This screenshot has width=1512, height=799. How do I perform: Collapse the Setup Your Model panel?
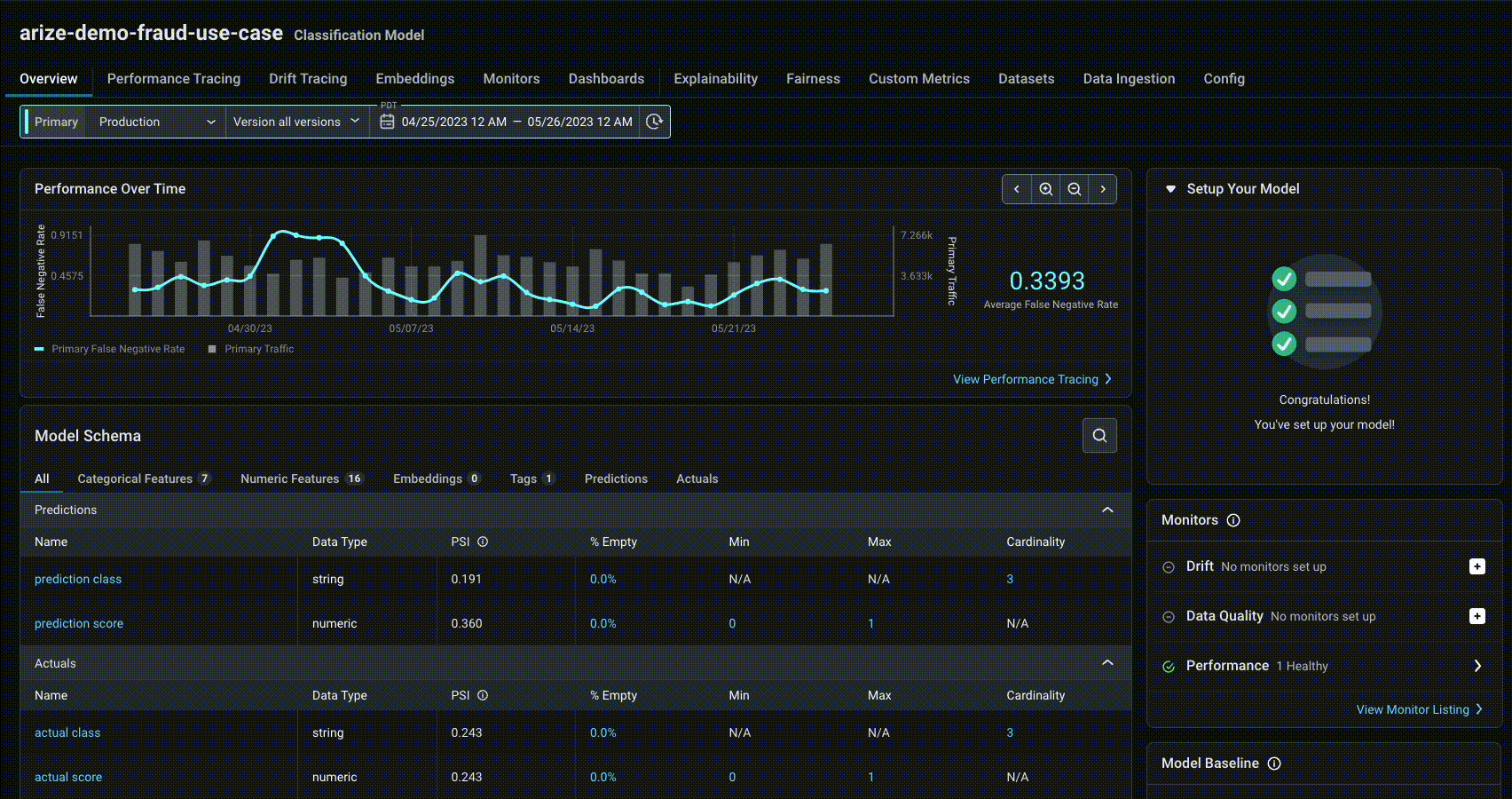[1170, 189]
